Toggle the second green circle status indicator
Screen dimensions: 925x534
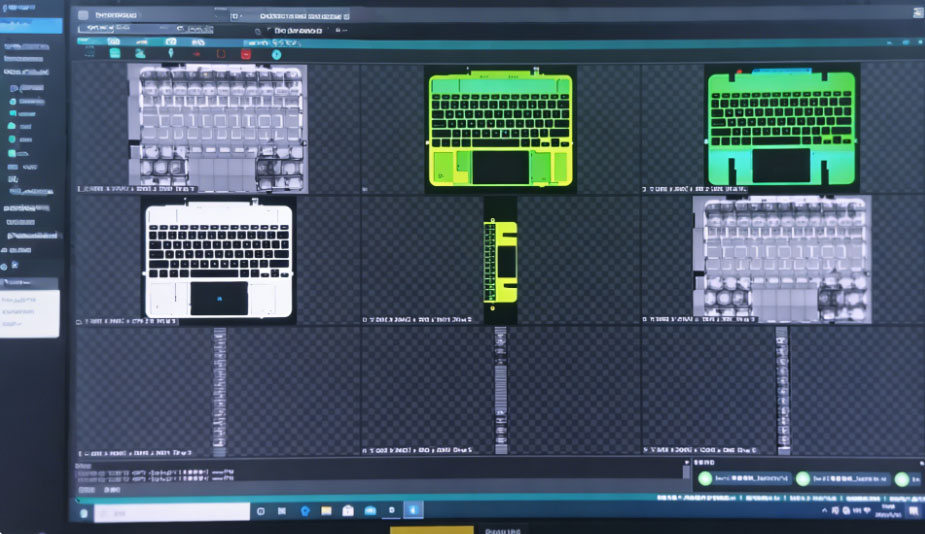pyautogui.click(x=803, y=479)
